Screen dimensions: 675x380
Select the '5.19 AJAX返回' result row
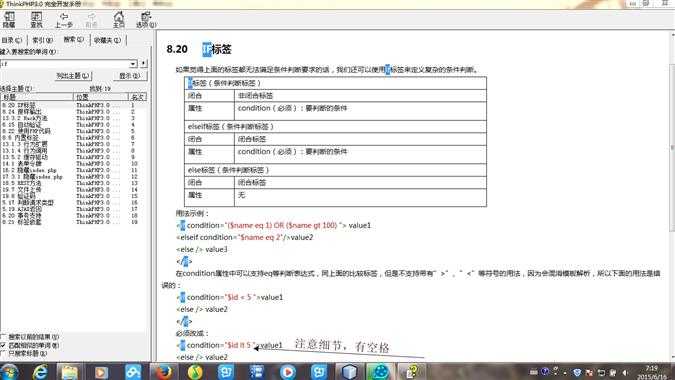tap(74, 209)
